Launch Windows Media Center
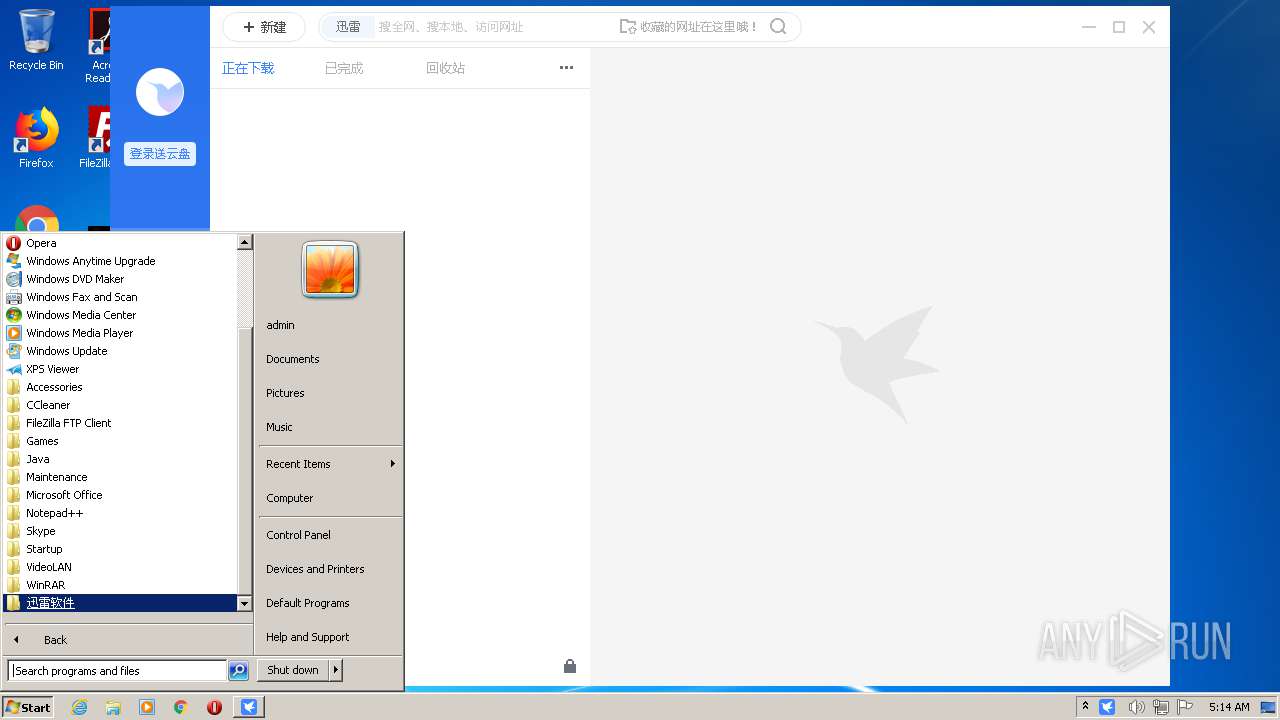Screen dimensions: 1280x720 pos(120,315)
